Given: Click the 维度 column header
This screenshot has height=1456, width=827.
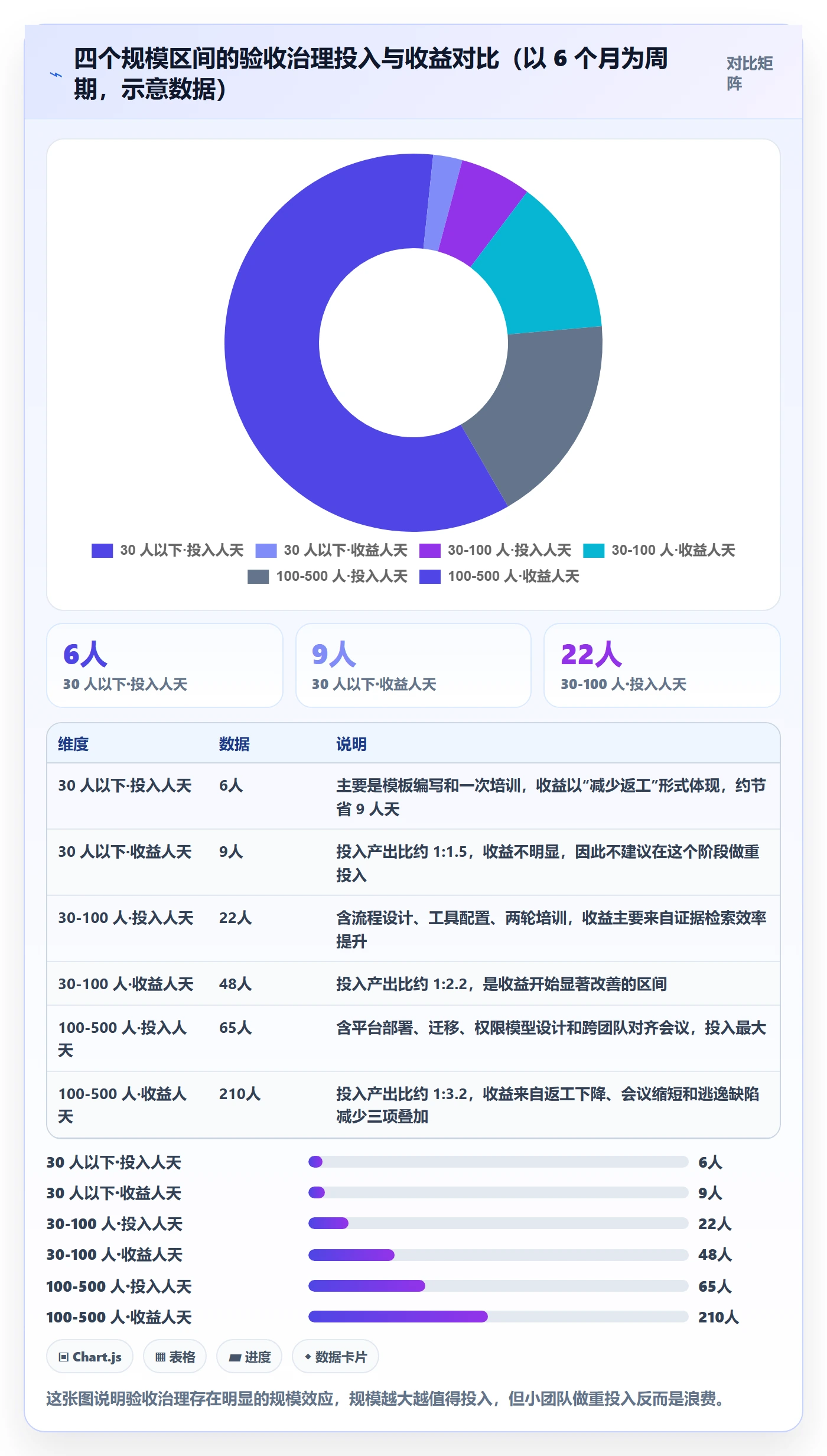Looking at the screenshot, I should coord(73,744).
